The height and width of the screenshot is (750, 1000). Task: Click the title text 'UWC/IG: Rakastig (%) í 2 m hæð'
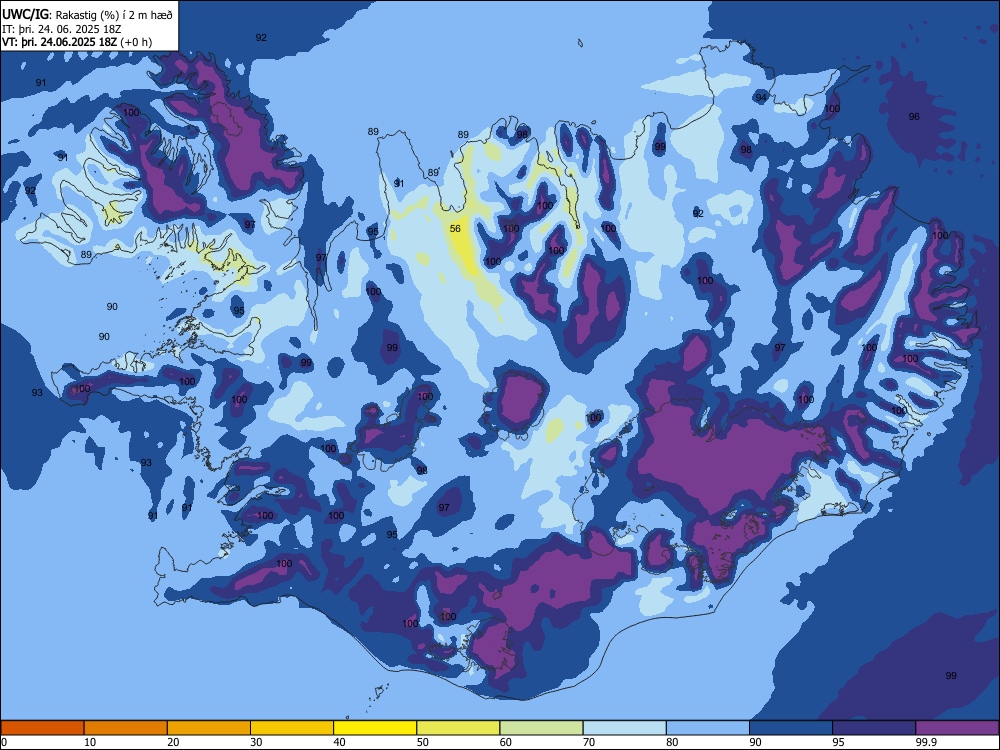point(87,15)
